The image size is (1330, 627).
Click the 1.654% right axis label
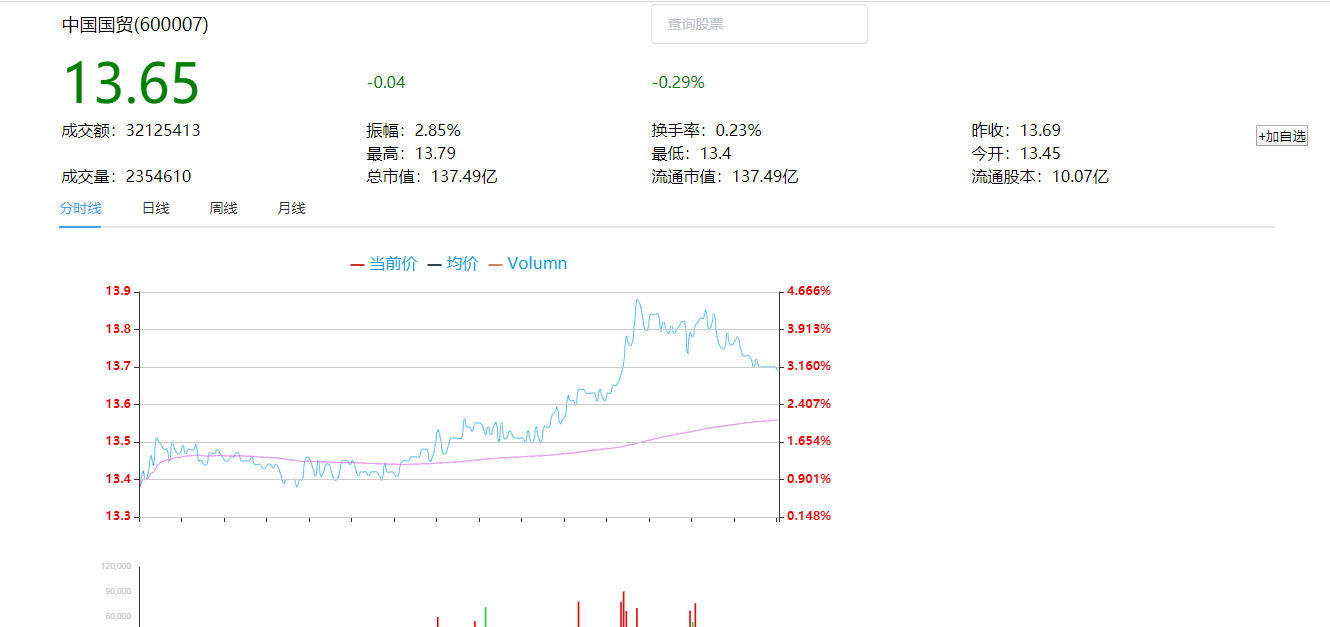coord(809,441)
